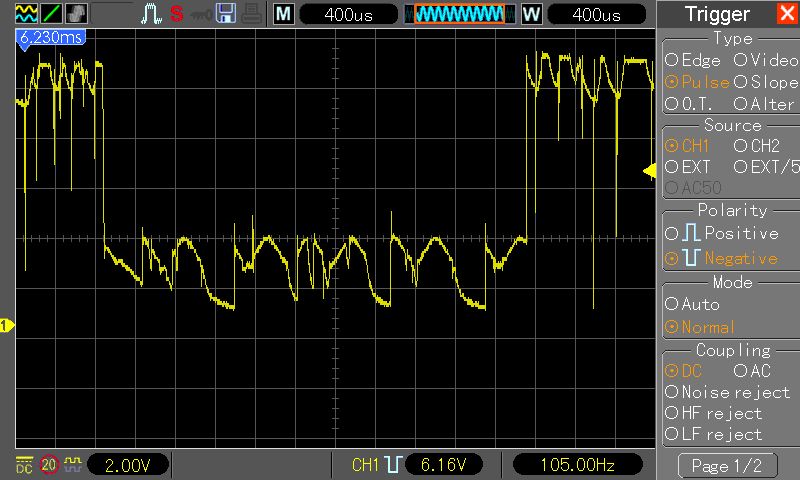The height and width of the screenshot is (480, 800).
Task: Click the floppy disk save icon
Action: (226, 14)
